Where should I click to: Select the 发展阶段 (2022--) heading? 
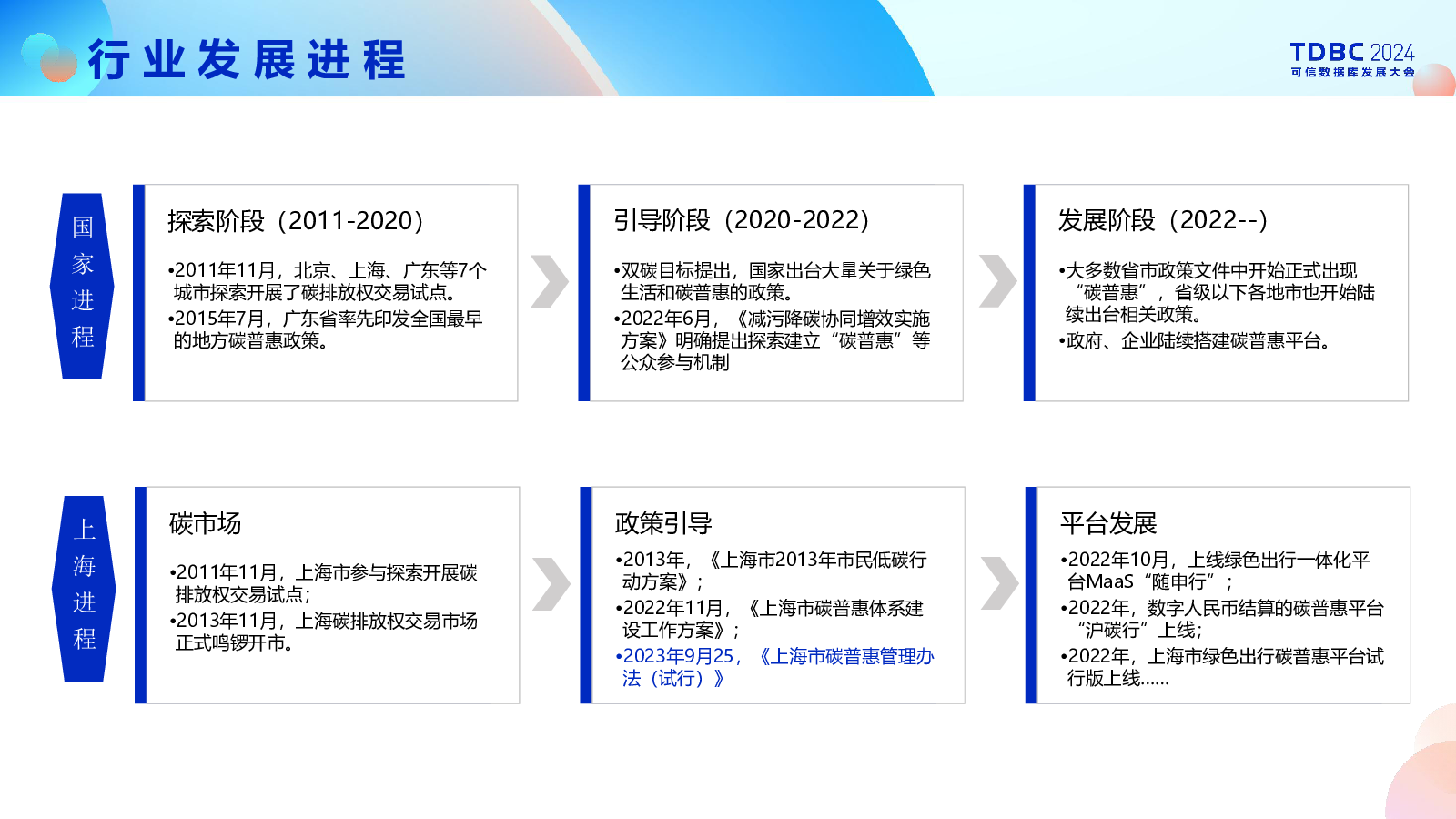[x=1163, y=220]
